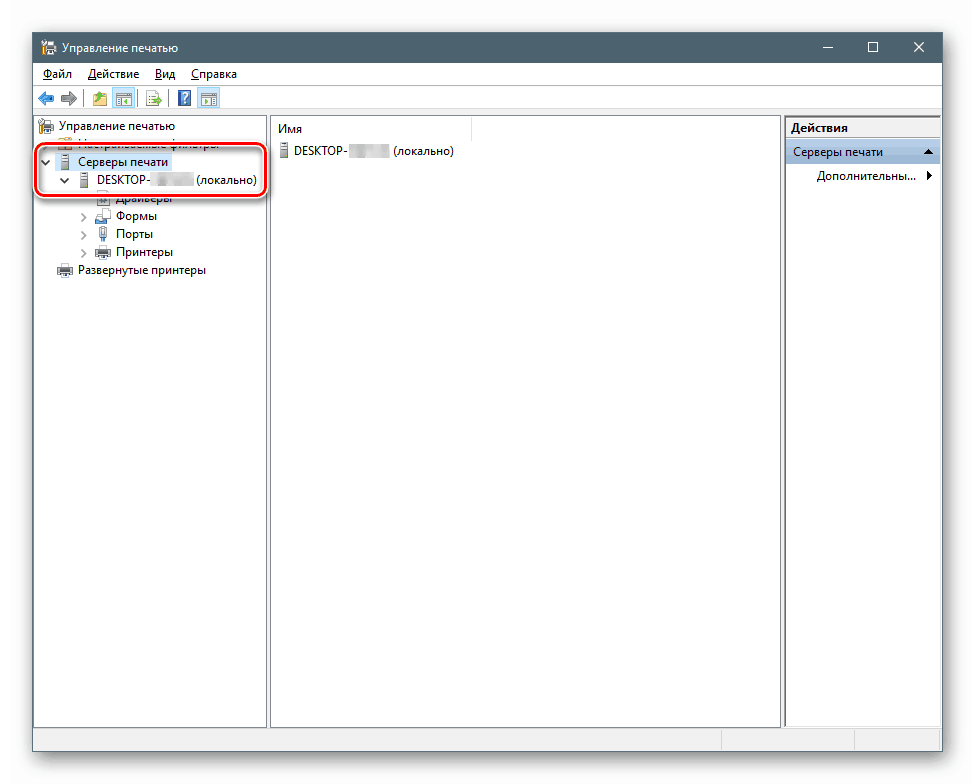Click Дополнительные действия in Actions pane

point(866,176)
